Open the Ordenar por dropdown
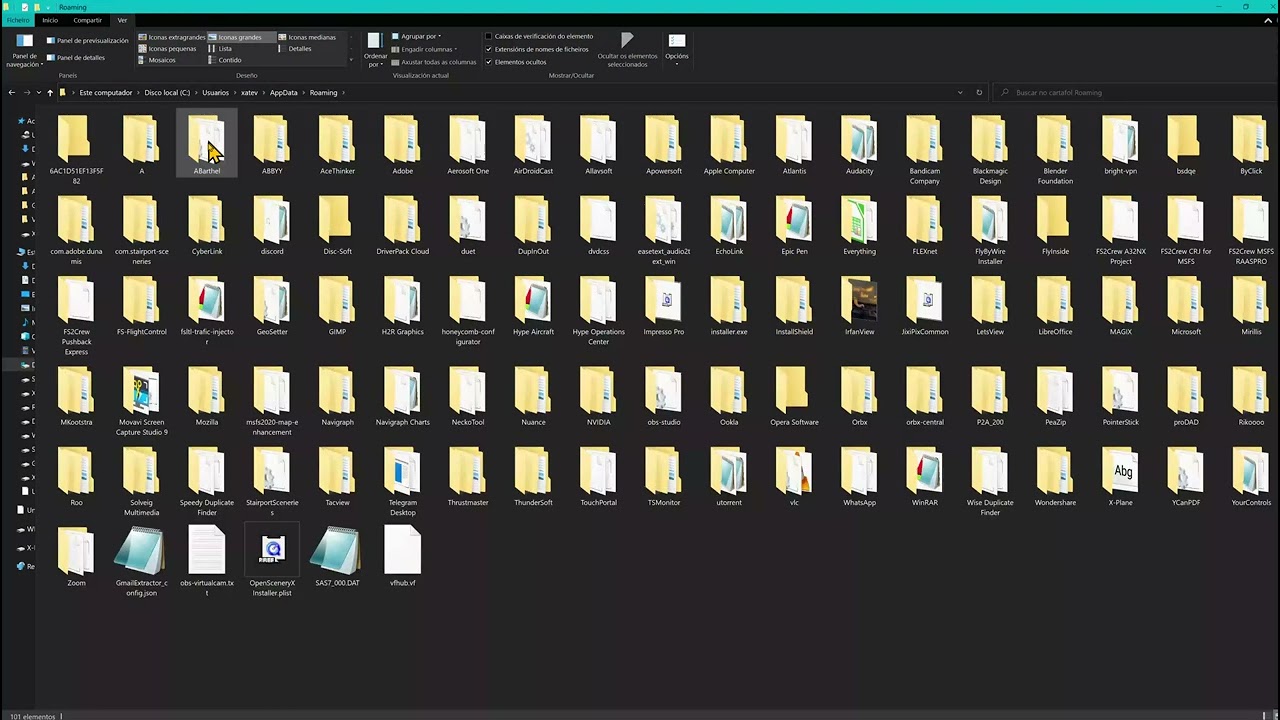 [375, 51]
